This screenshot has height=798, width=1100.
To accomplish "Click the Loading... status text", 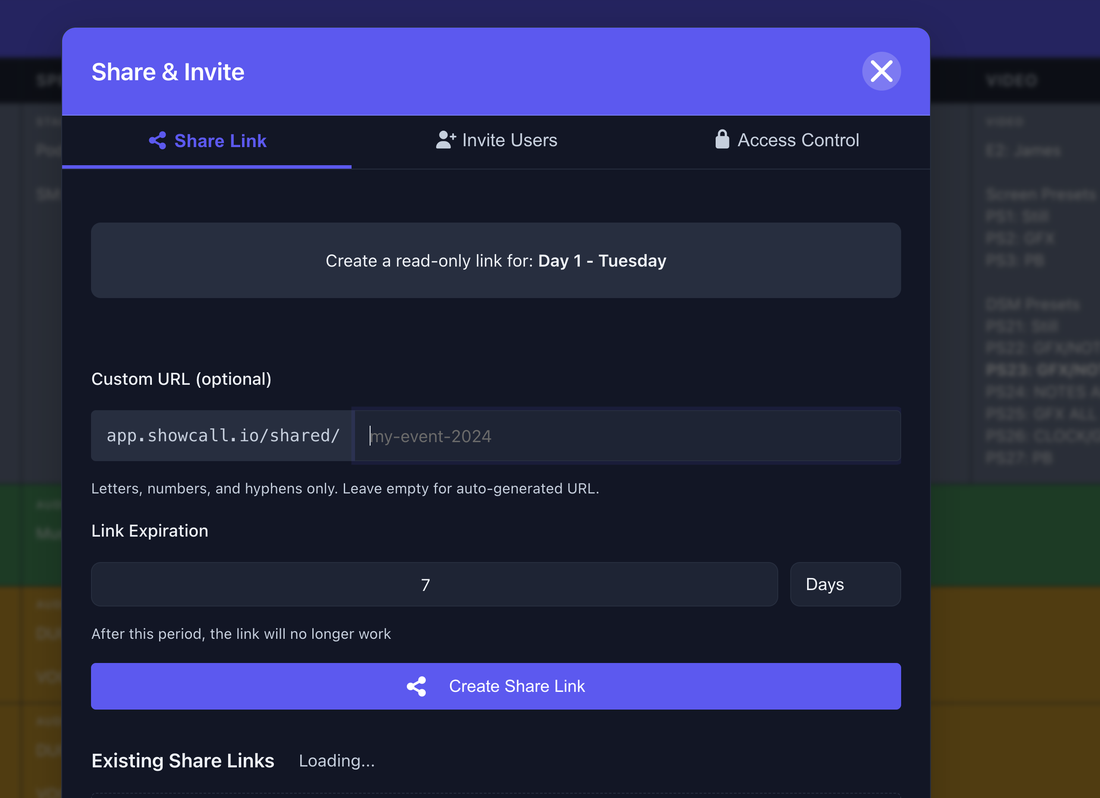I will [337, 761].
